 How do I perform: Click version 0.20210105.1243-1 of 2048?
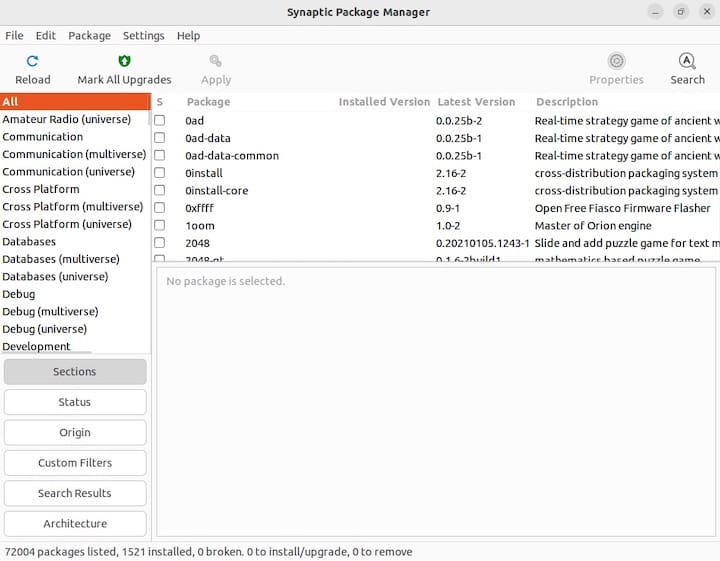pos(483,242)
